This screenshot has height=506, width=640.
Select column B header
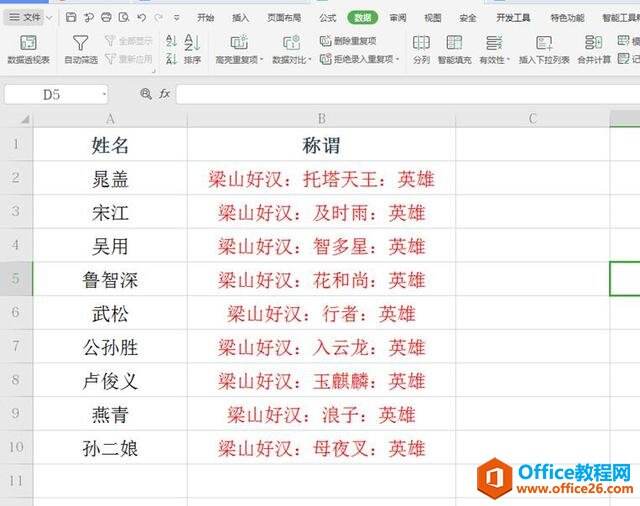(x=321, y=119)
